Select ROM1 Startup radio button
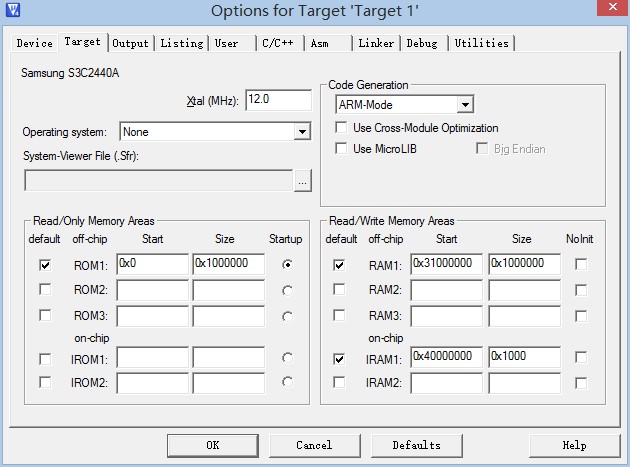Image resolution: width=630 pixels, height=467 pixels. (287, 265)
